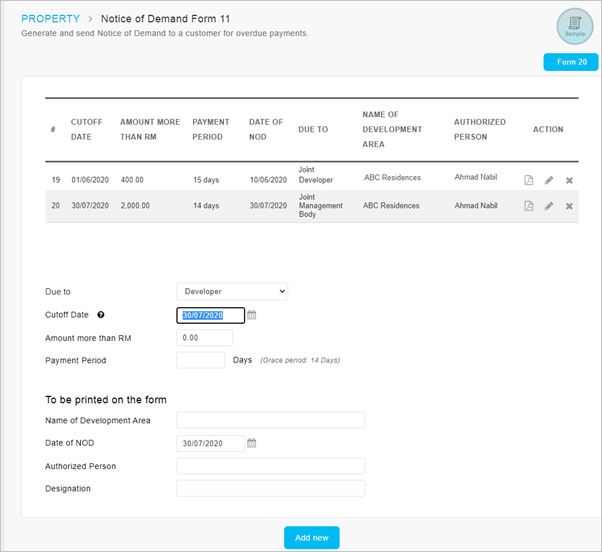Edit row 19 with the pencil icon

(549, 180)
